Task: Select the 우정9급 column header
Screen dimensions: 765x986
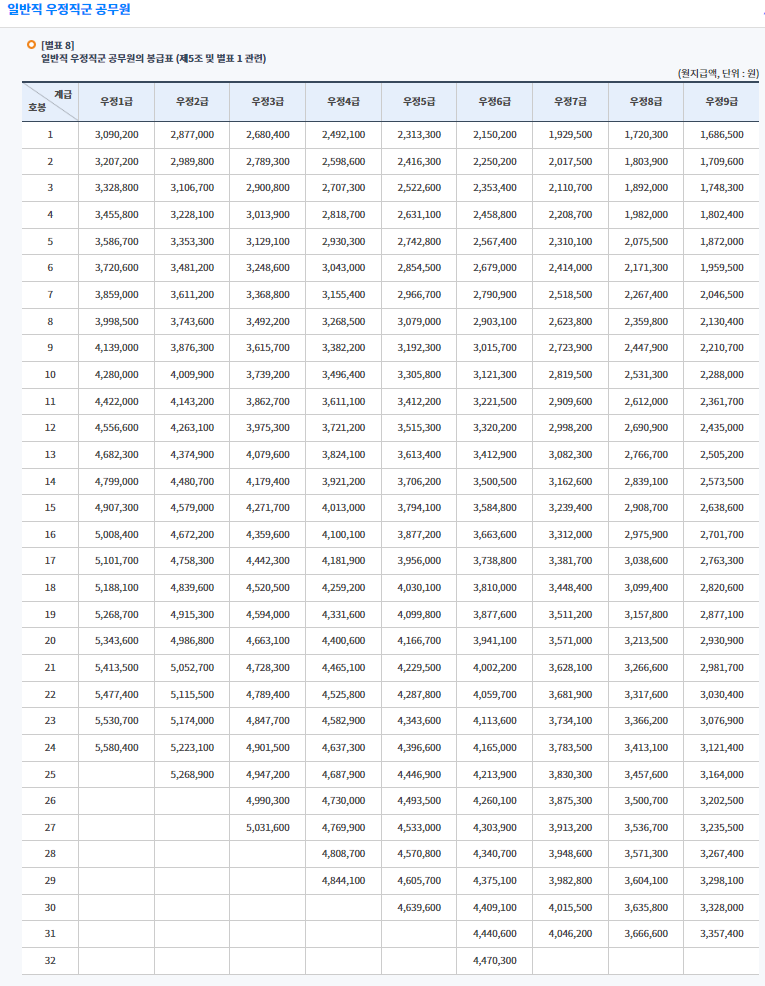Action: point(722,101)
